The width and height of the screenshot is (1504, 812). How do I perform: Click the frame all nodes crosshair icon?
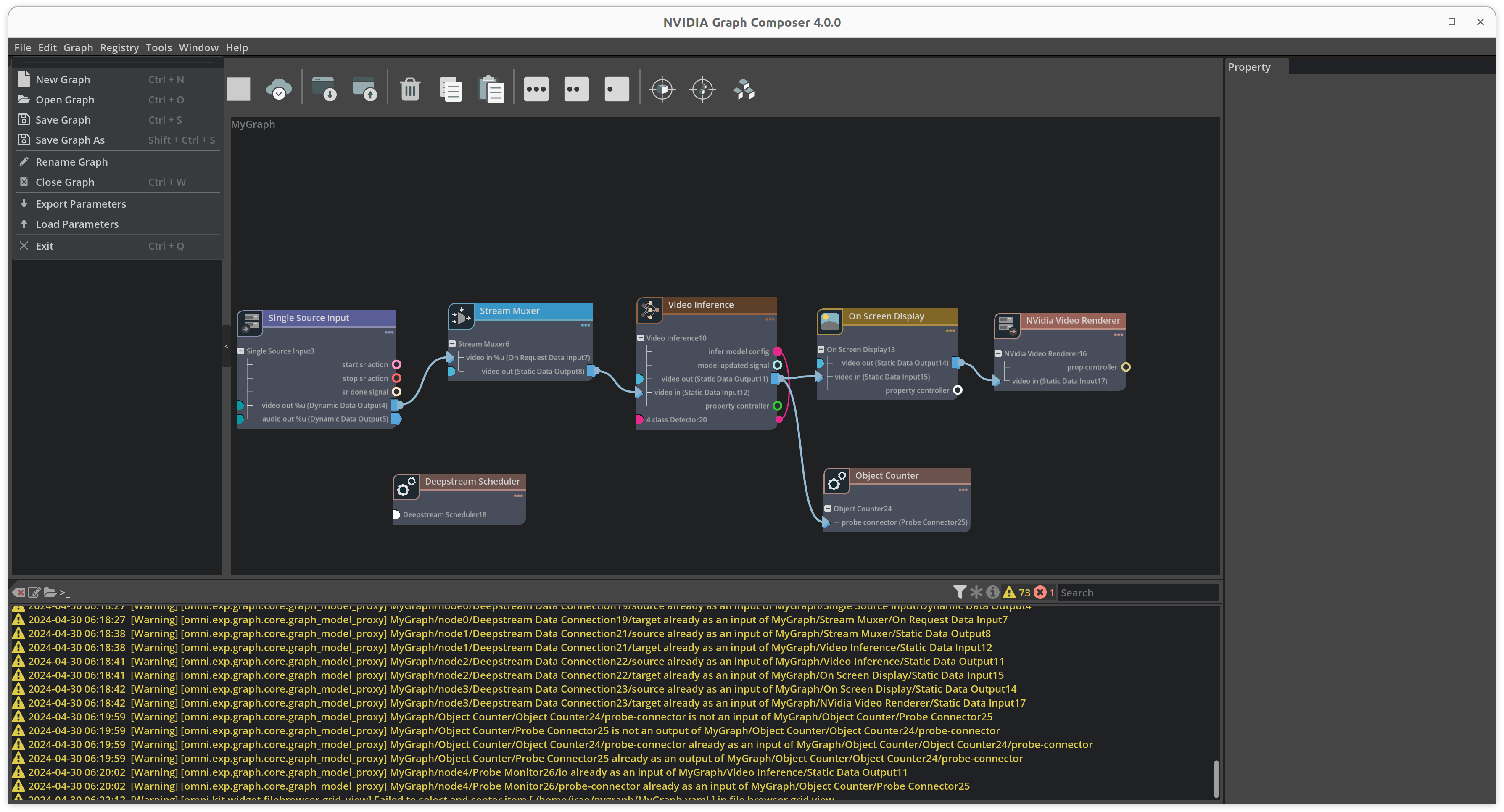(x=702, y=90)
